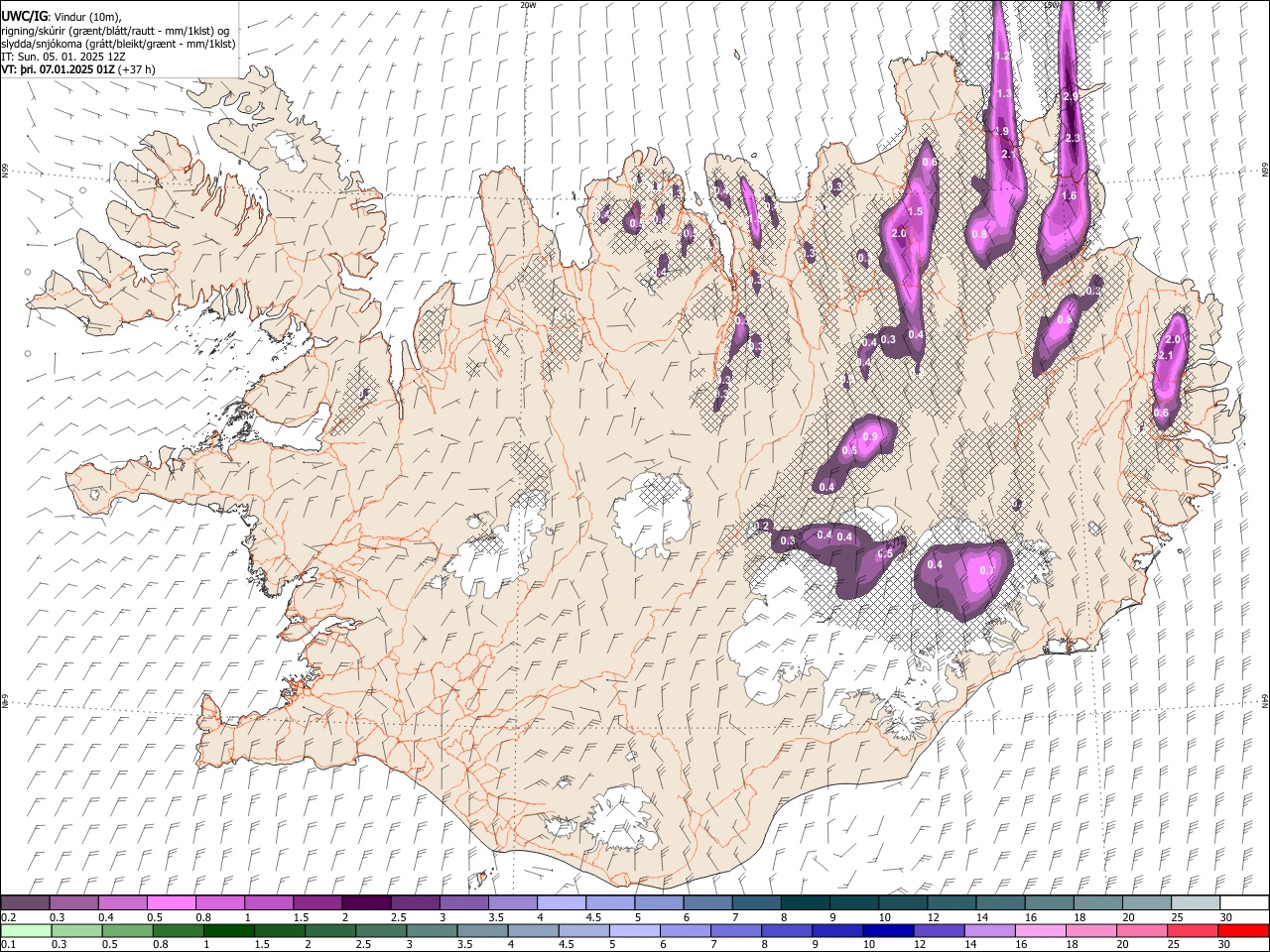Select the light pink 16–18 swatch in the lower legend
The height and width of the screenshot is (952, 1270).
coord(1041,930)
